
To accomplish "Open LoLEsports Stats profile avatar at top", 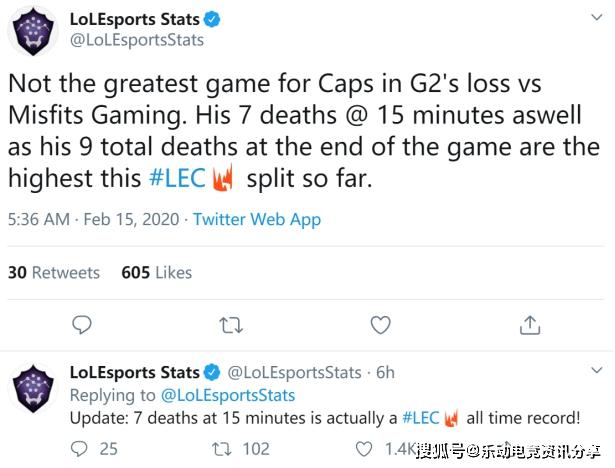I will pyautogui.click(x=33, y=30).
